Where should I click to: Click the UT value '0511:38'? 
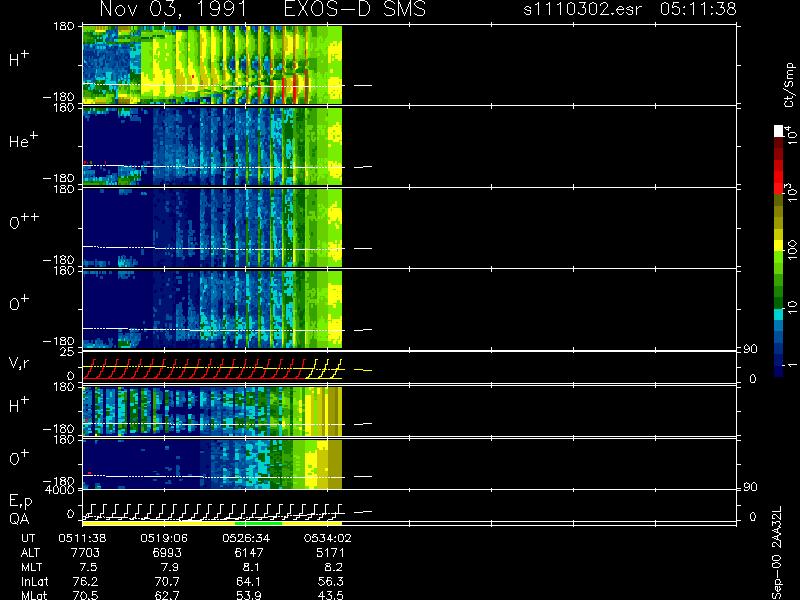point(82,538)
